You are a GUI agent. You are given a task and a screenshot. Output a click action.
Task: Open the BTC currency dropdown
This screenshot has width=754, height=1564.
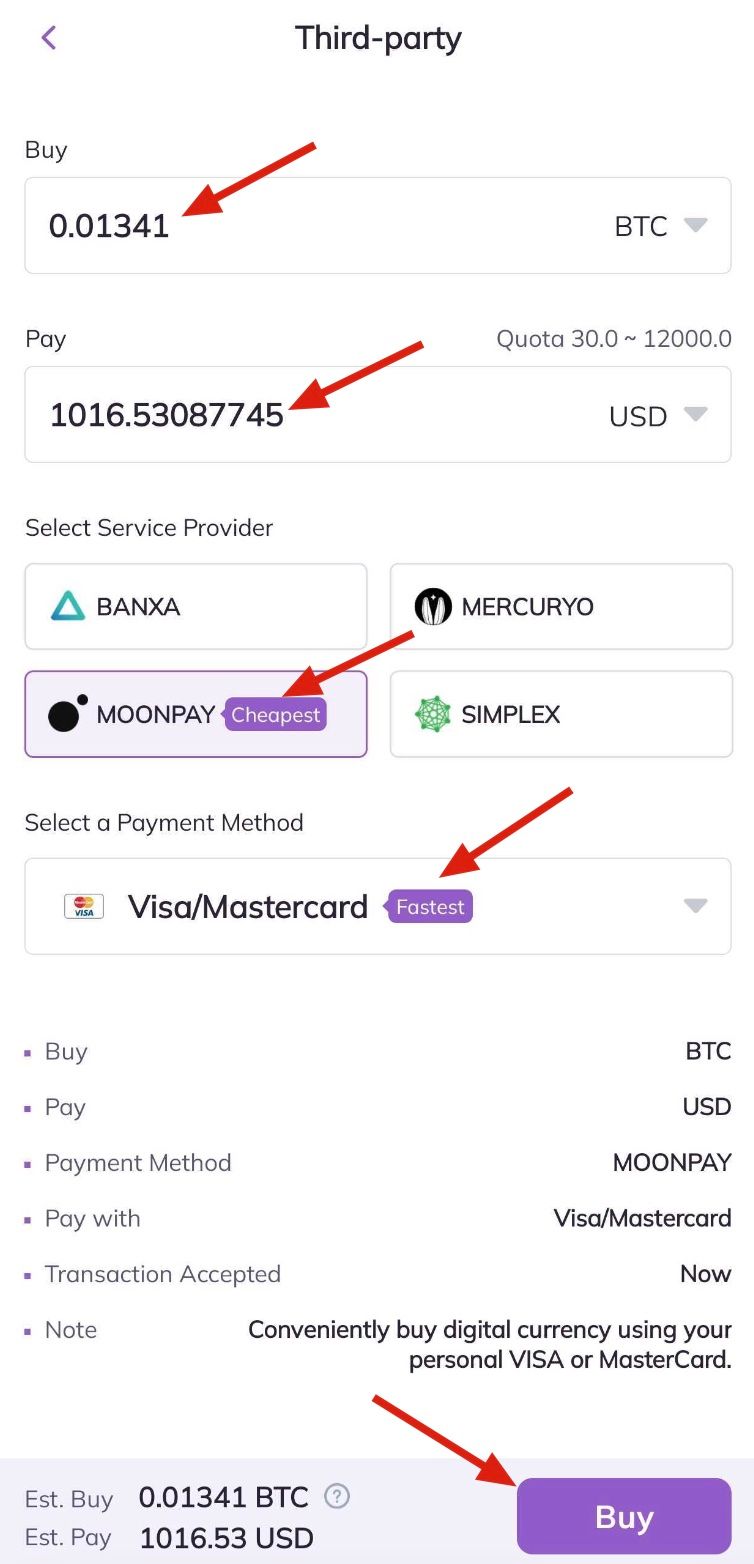click(660, 226)
